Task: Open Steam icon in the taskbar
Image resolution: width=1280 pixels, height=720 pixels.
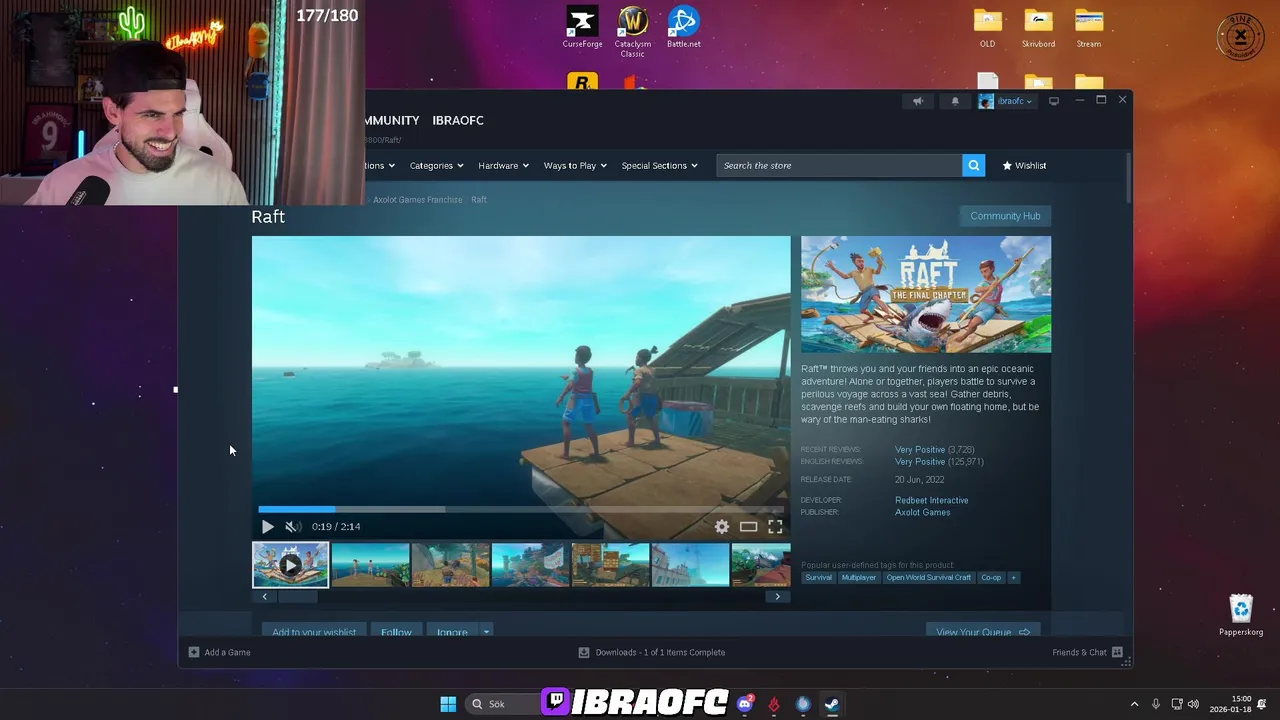Action: click(831, 704)
